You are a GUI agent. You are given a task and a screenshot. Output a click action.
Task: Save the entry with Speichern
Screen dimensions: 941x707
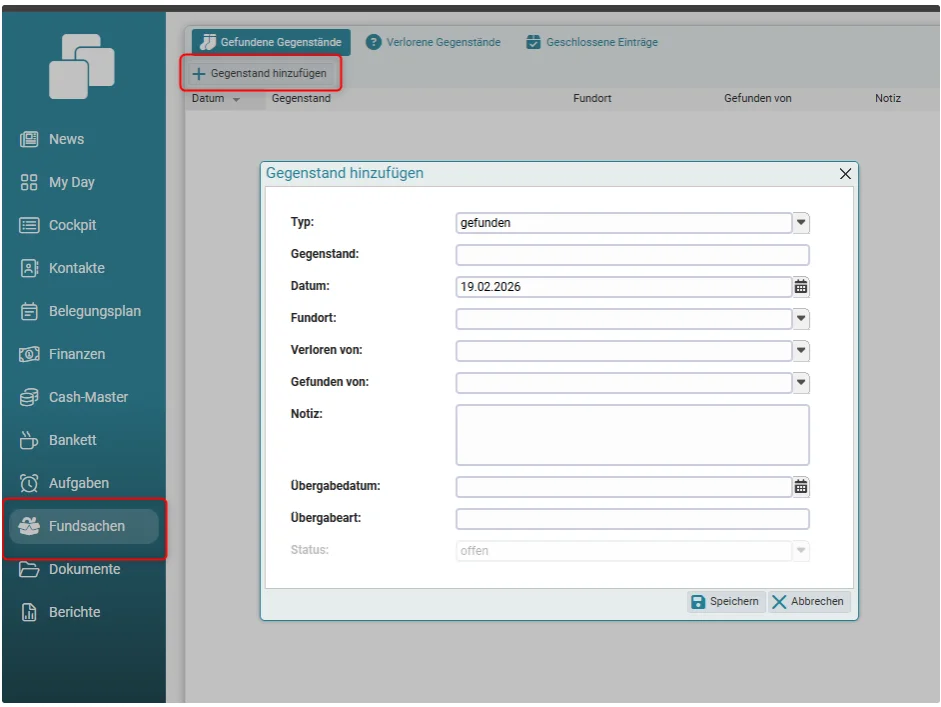coord(725,602)
